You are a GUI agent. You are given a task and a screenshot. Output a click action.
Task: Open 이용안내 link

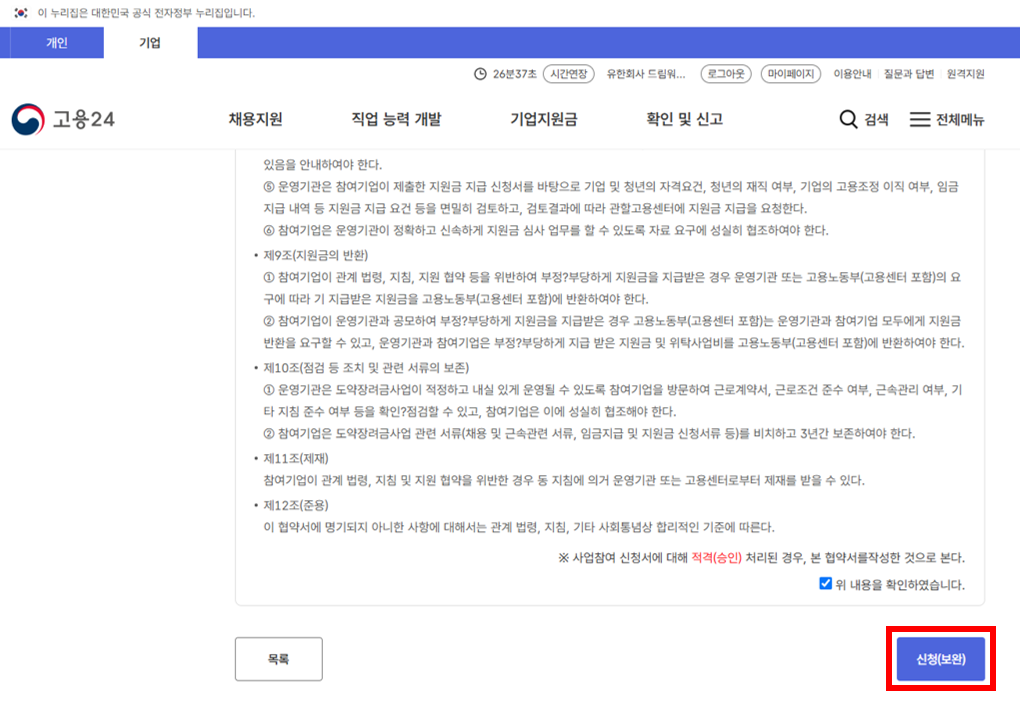pyautogui.click(x=852, y=74)
